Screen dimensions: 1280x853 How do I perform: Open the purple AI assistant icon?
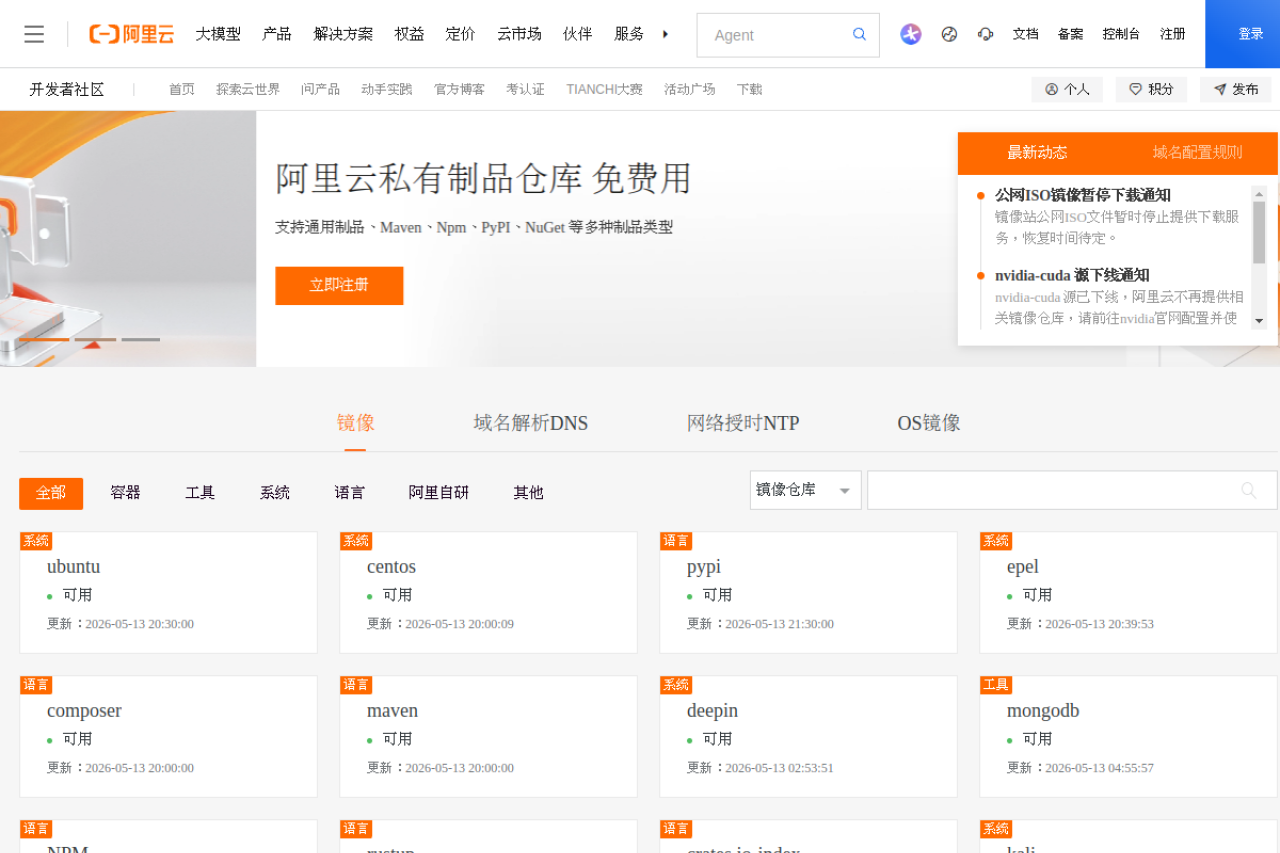[910, 34]
